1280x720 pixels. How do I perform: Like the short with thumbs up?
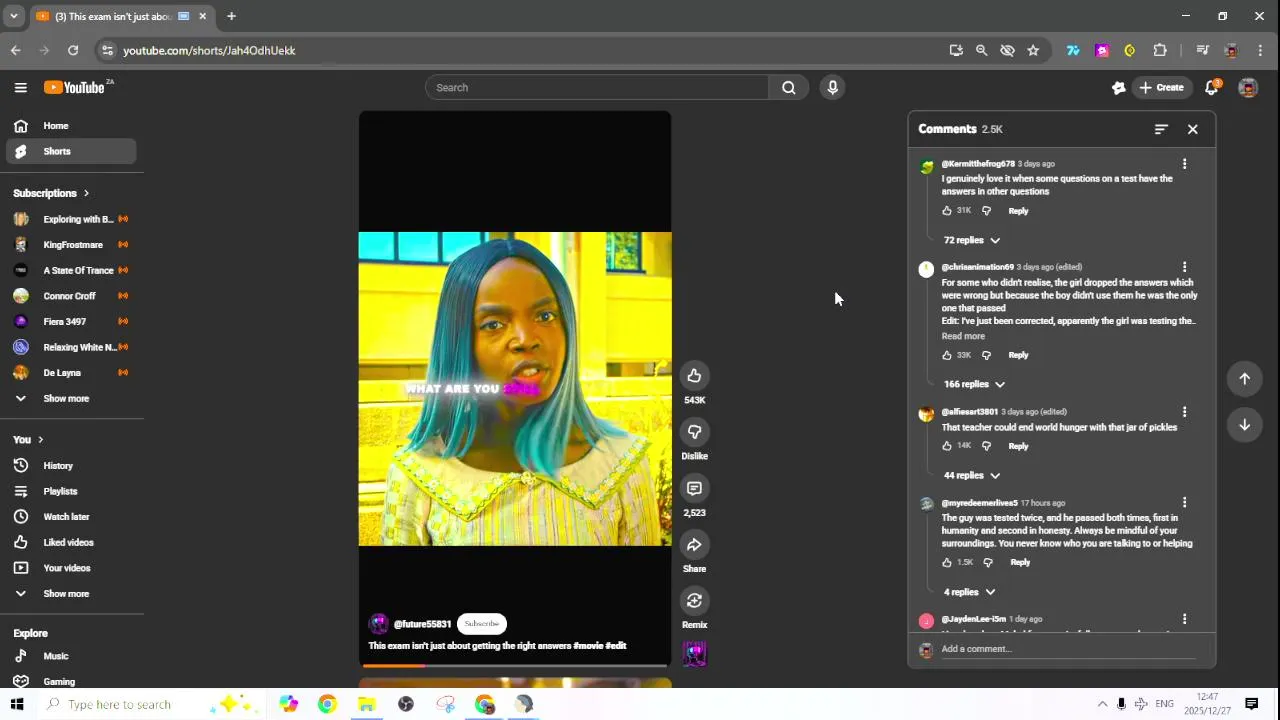[x=694, y=376]
